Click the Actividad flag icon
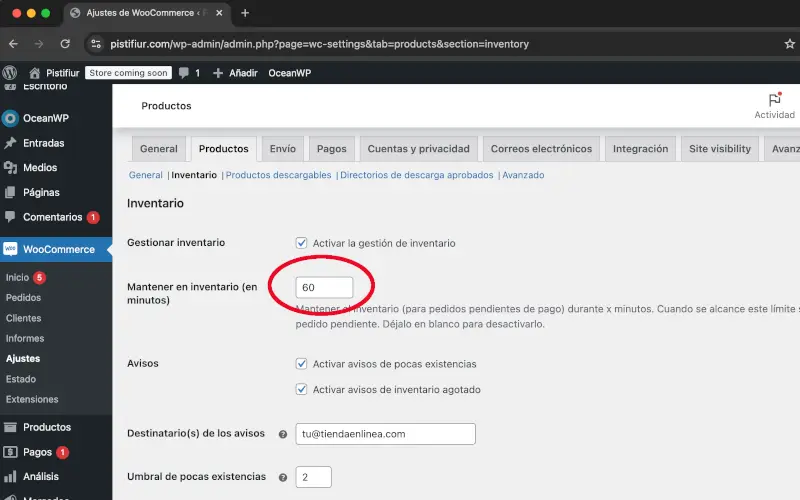 coord(774,100)
